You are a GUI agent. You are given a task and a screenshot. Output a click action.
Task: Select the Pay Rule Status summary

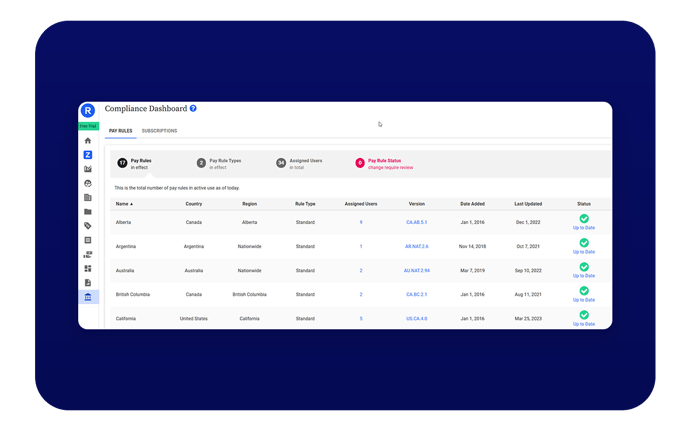[385, 164]
